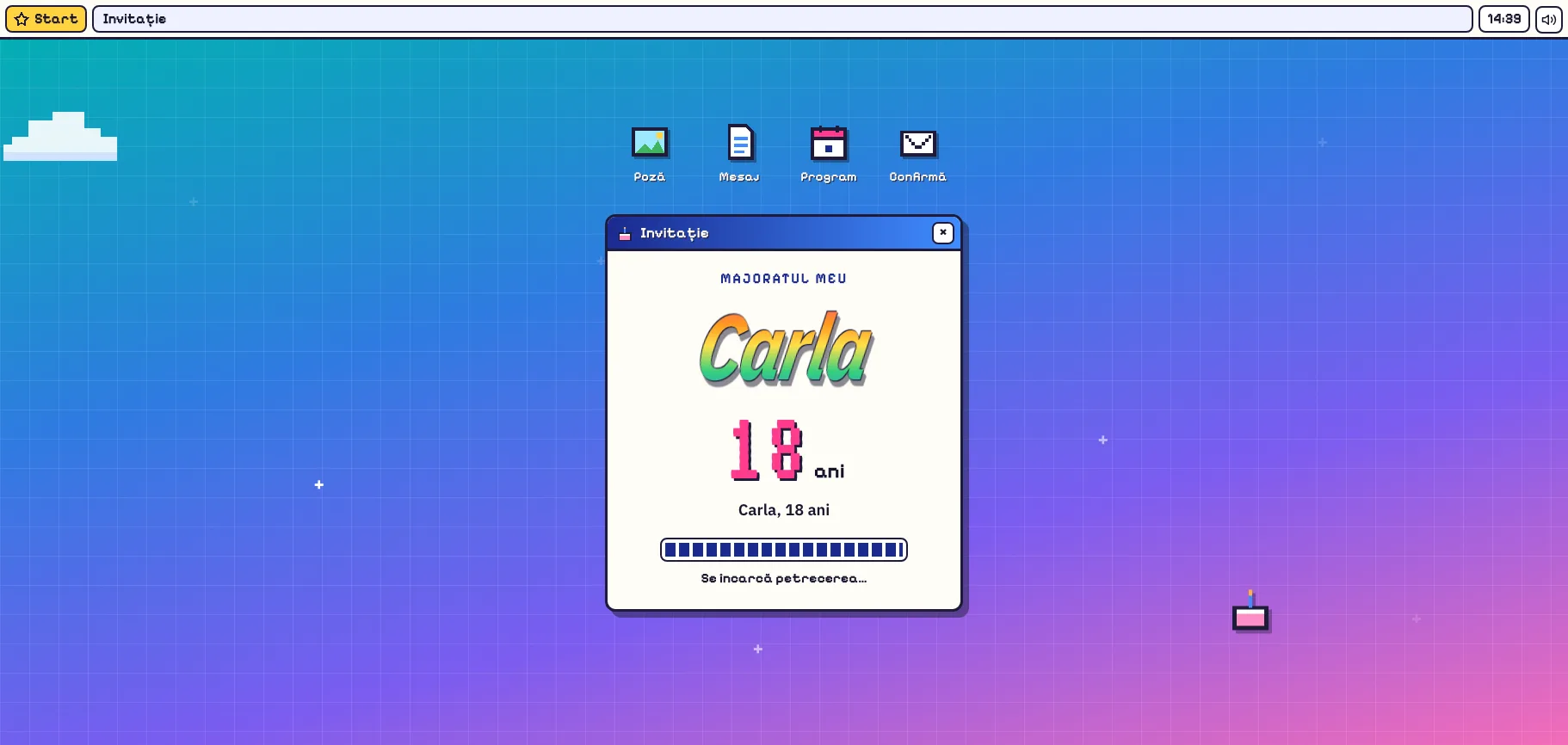This screenshot has width=1568, height=745.
Task: Close the Invitație window
Action: click(x=943, y=232)
